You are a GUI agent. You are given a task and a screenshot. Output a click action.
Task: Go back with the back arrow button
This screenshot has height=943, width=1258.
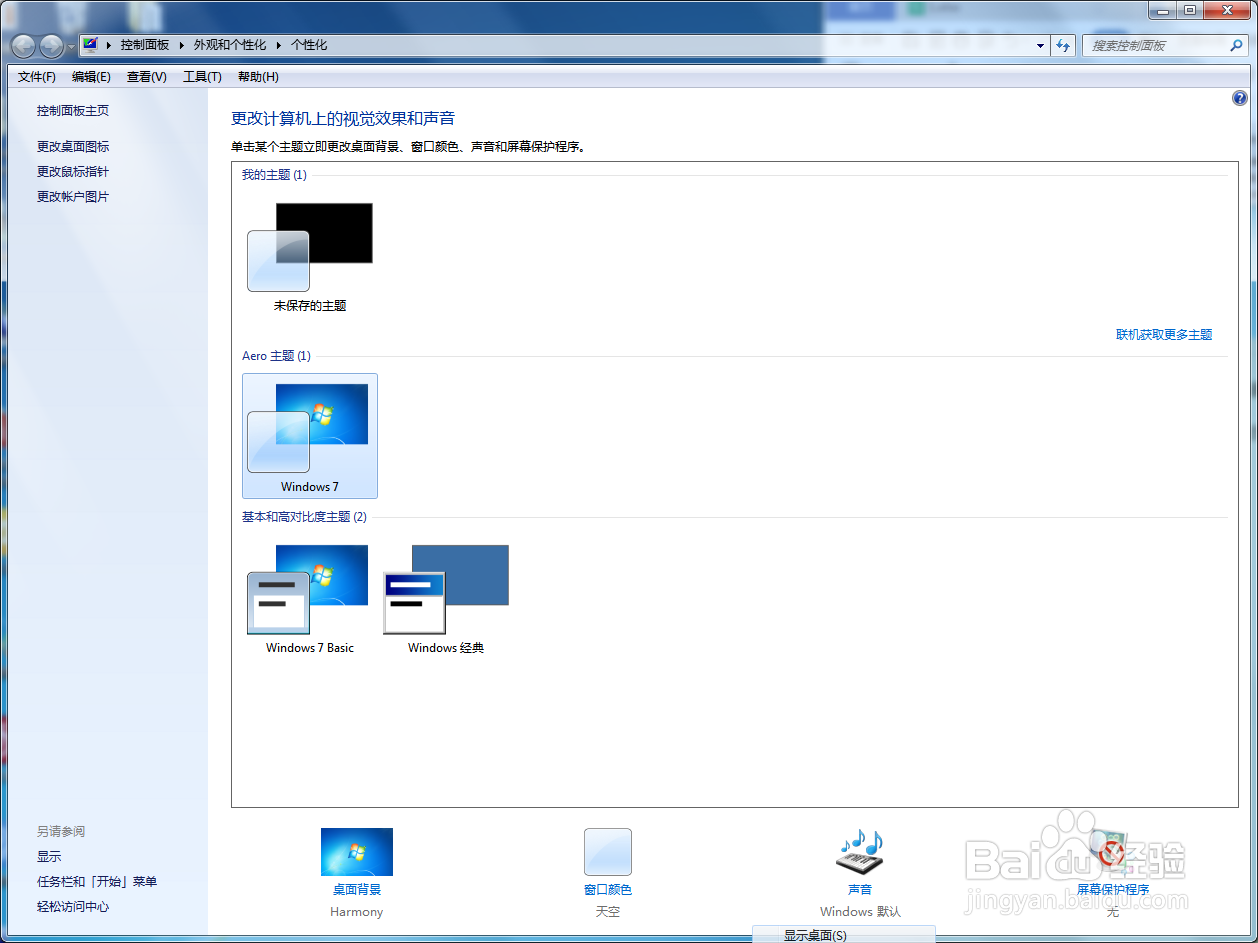click(23, 45)
